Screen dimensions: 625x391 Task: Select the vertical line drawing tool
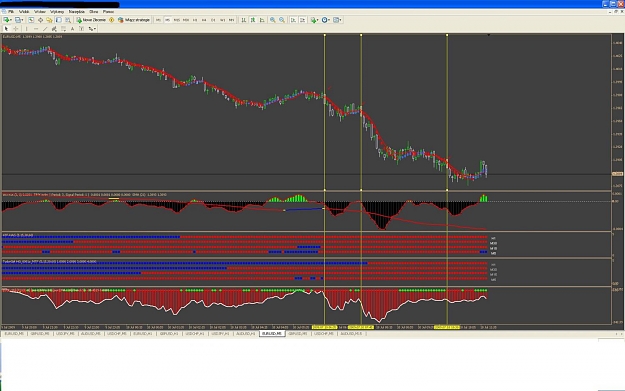26,29
